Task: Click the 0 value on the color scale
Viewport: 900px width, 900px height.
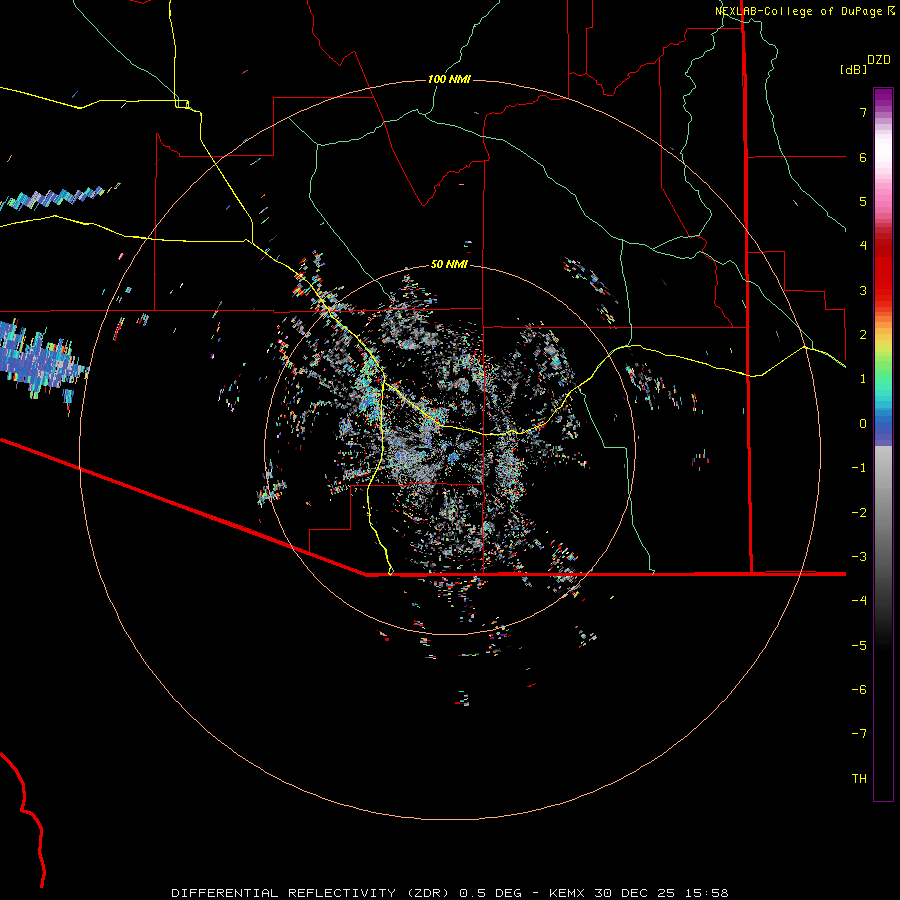Action: 863,424
